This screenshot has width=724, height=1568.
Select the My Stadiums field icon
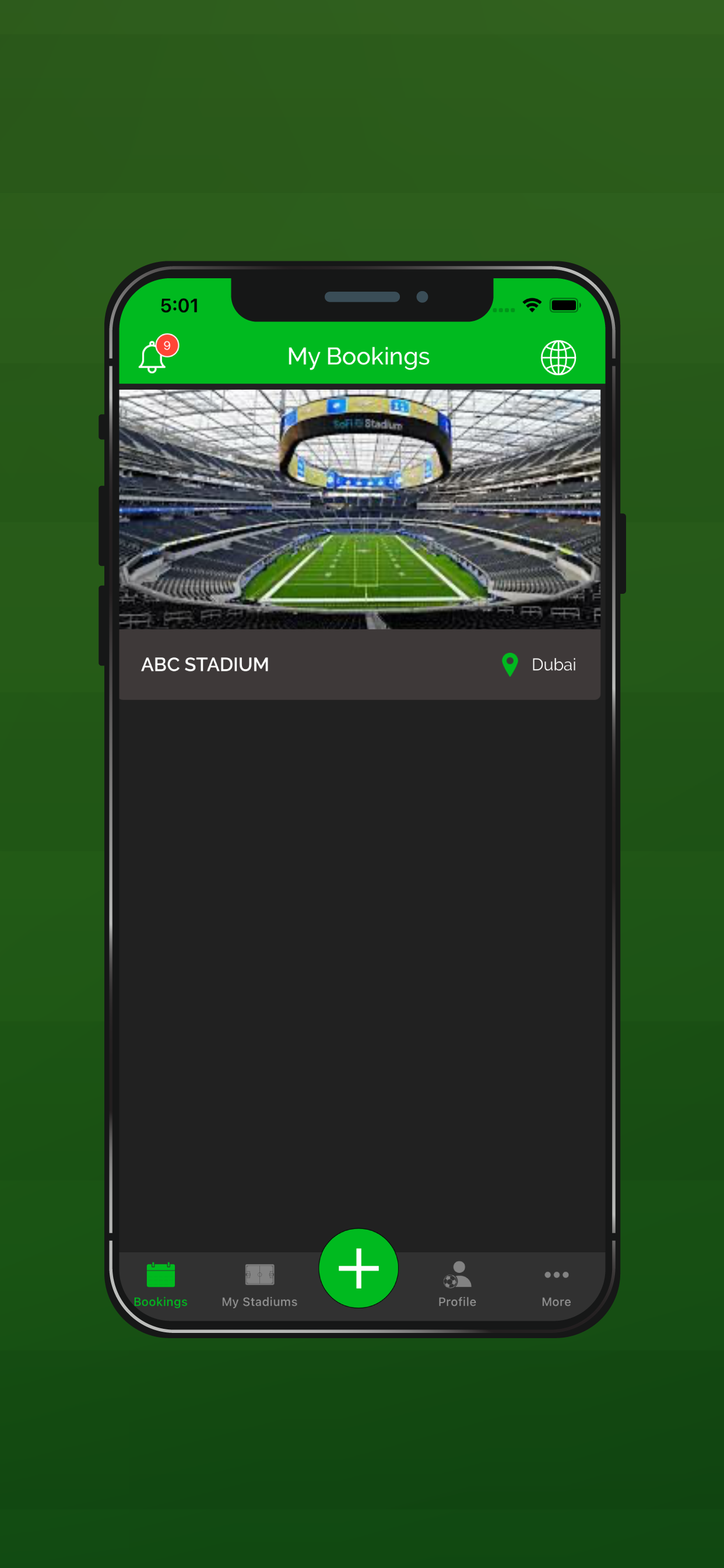260,1274
